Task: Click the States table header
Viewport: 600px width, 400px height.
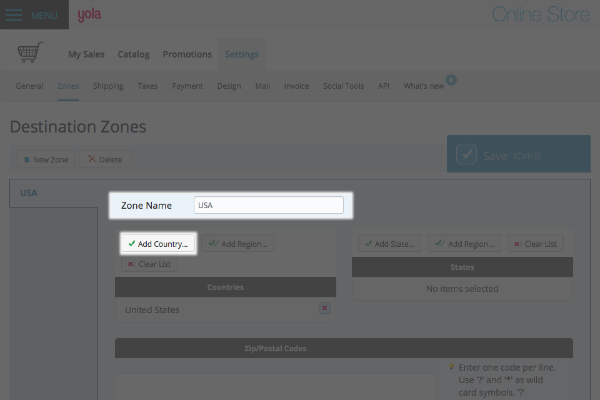Action: (x=462, y=267)
